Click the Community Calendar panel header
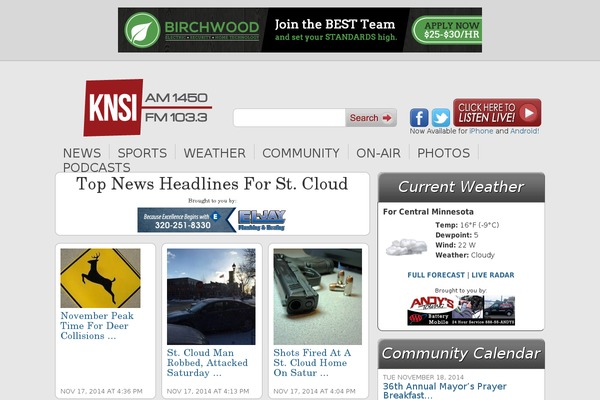The width and height of the screenshot is (600, 400). [x=461, y=354]
